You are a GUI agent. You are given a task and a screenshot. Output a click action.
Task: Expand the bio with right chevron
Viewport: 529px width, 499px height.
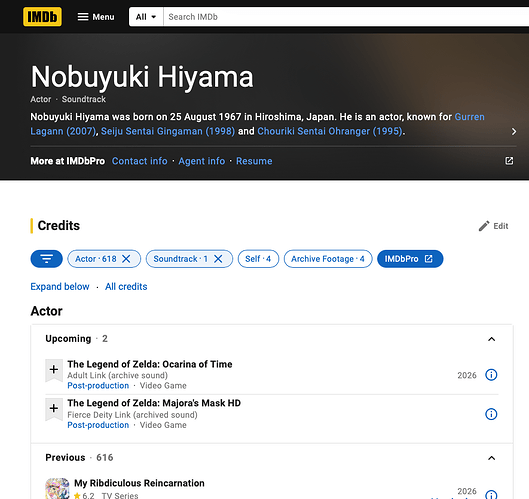pyautogui.click(x=513, y=131)
